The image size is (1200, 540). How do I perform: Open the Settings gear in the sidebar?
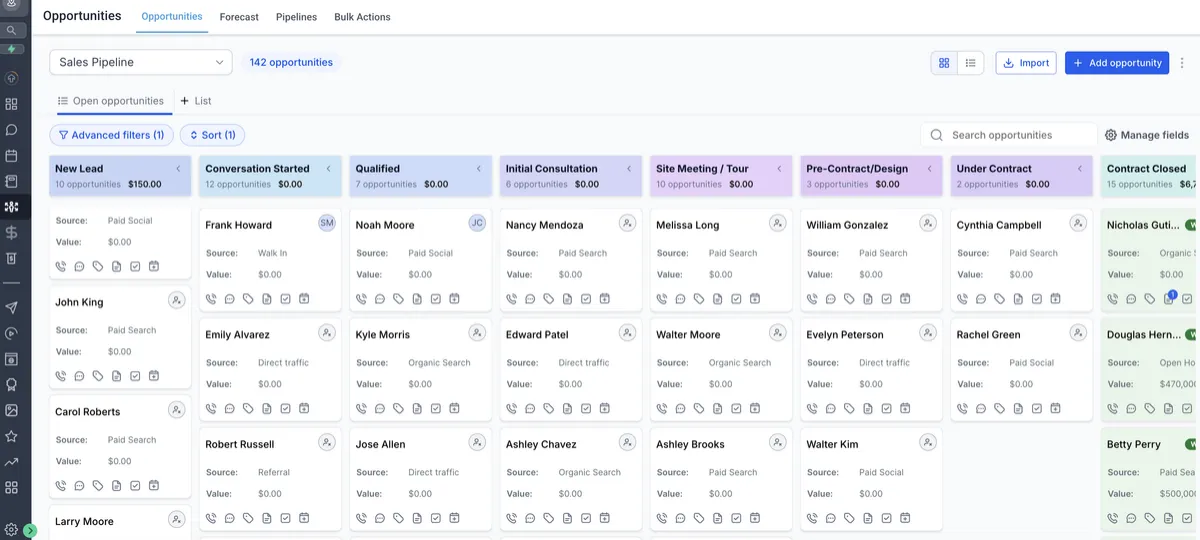12,530
